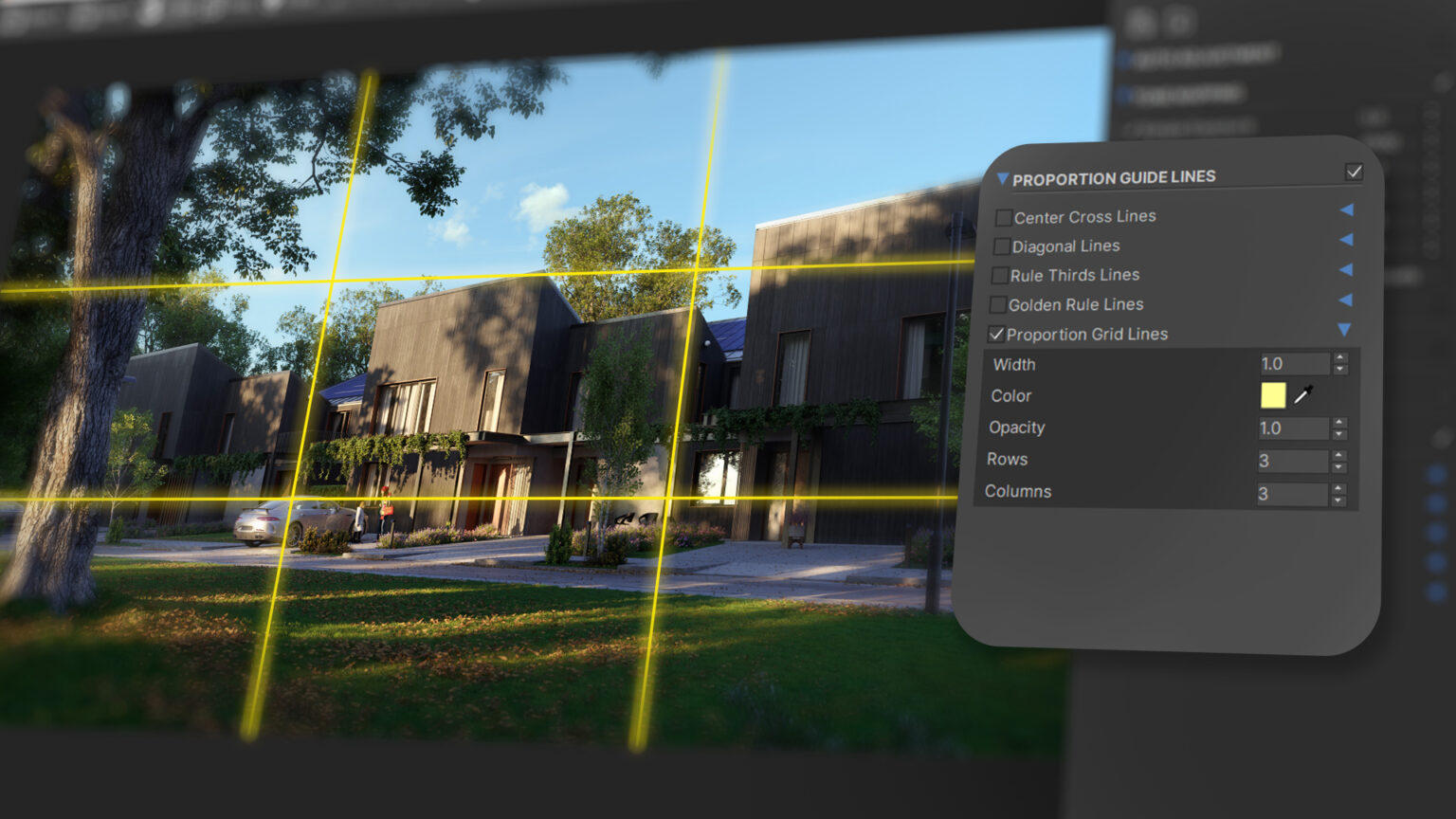1456x819 pixels.
Task: Collapse the Proportion Grid Lines settings arrow
Action: coord(1344,330)
